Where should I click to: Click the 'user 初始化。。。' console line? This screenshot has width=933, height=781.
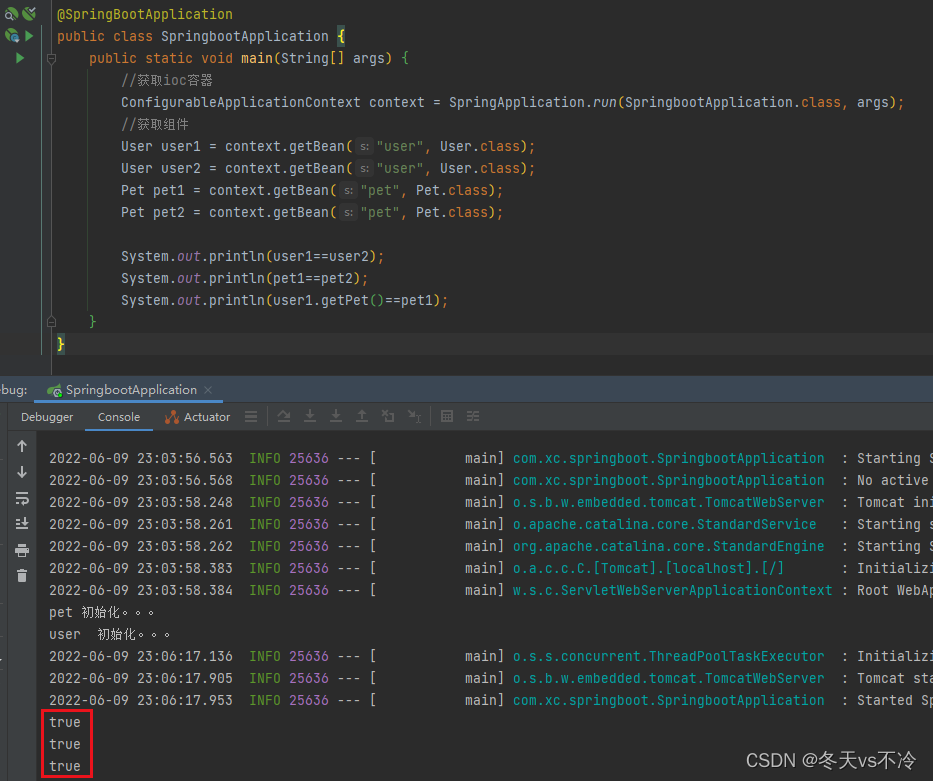point(109,635)
